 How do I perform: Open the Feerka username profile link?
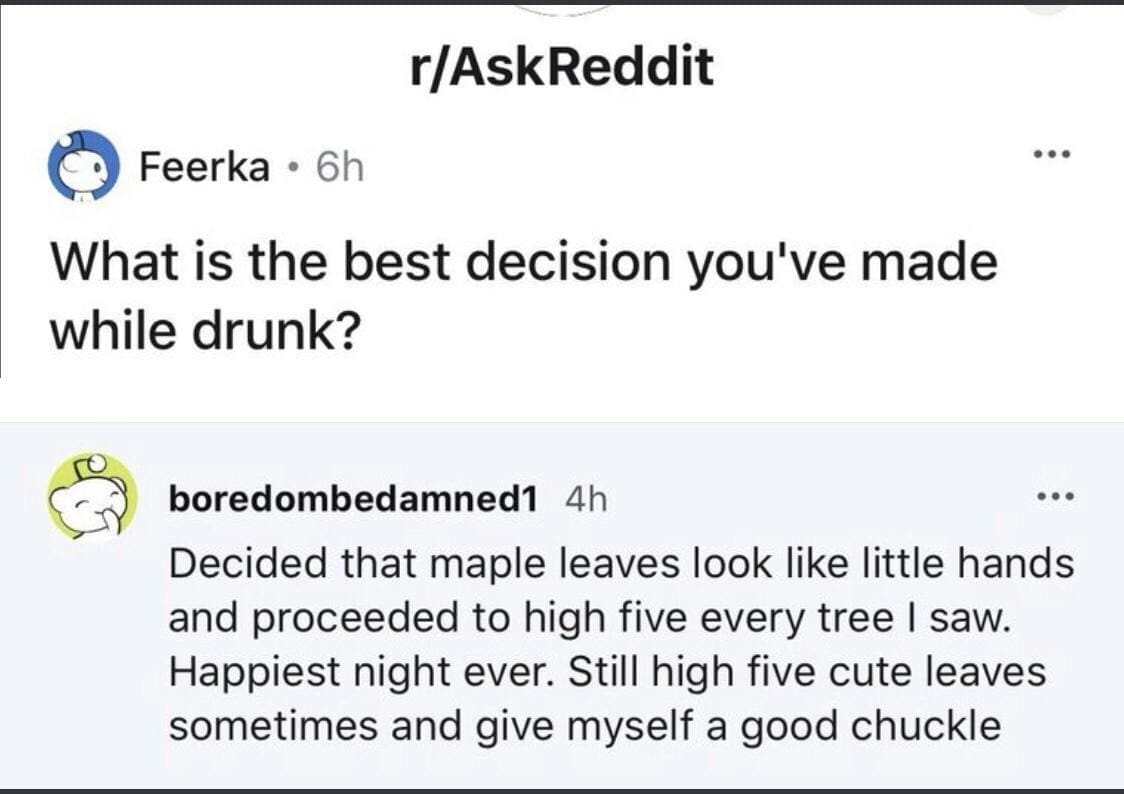tap(204, 167)
